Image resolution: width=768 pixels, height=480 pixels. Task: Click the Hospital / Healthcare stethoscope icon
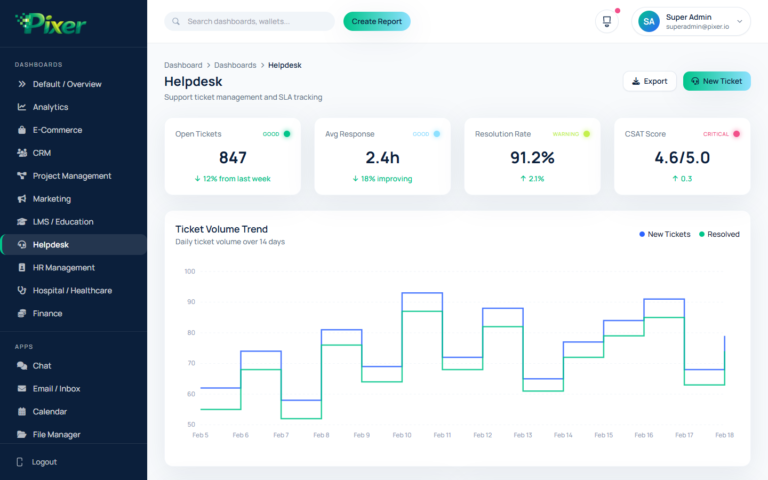click(22, 291)
